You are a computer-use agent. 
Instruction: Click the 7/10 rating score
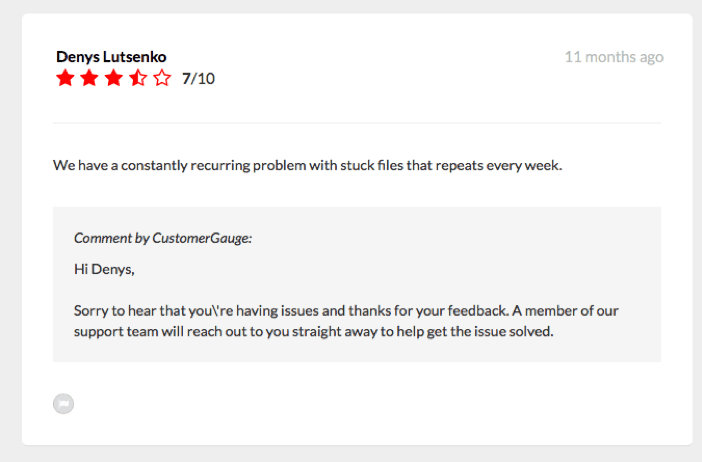tap(198, 79)
